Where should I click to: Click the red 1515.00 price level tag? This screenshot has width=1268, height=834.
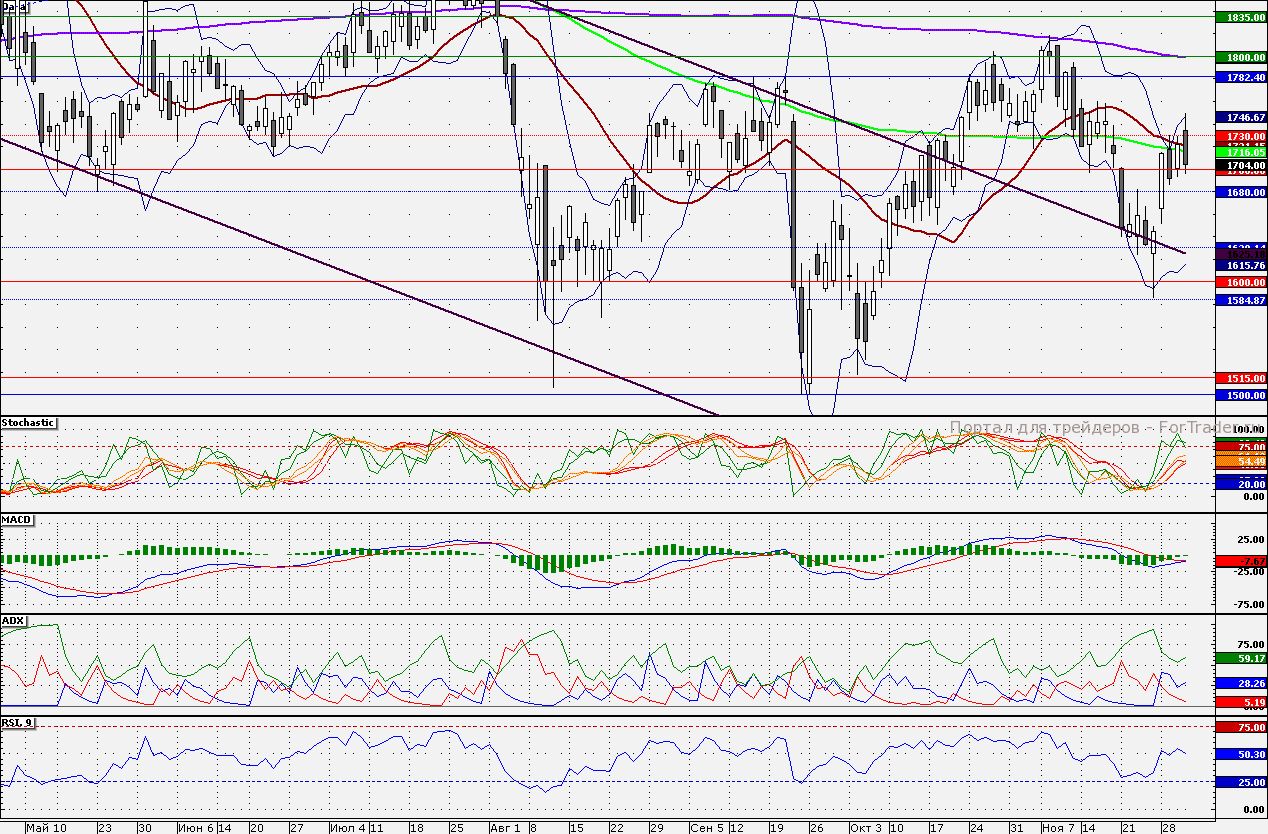click(x=1240, y=379)
